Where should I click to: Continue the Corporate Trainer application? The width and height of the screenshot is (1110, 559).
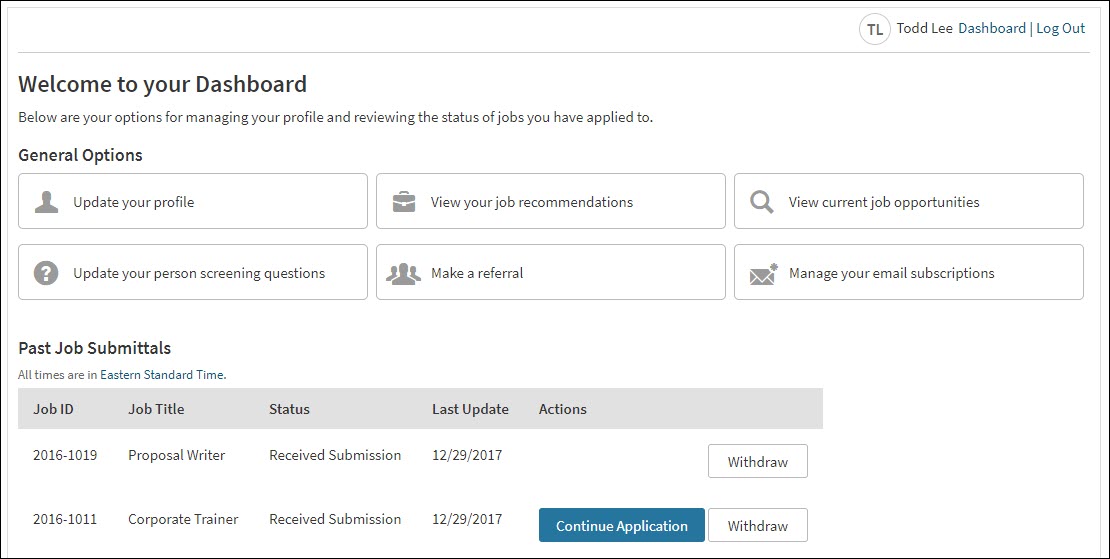[x=621, y=526]
